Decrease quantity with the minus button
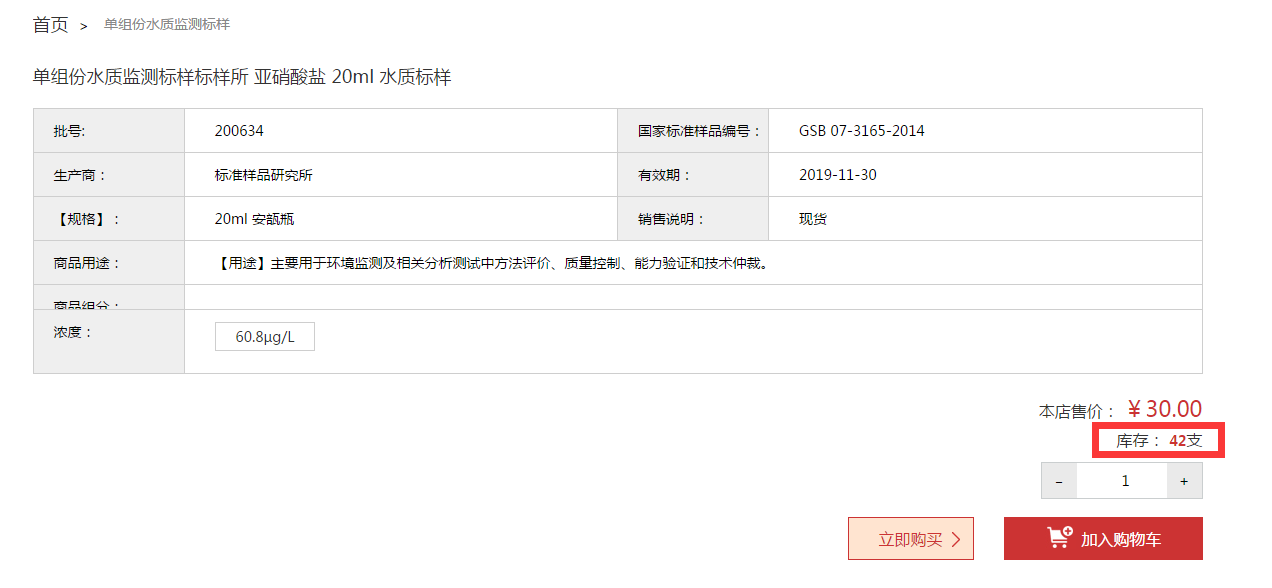The image size is (1272, 588). coord(1059,481)
